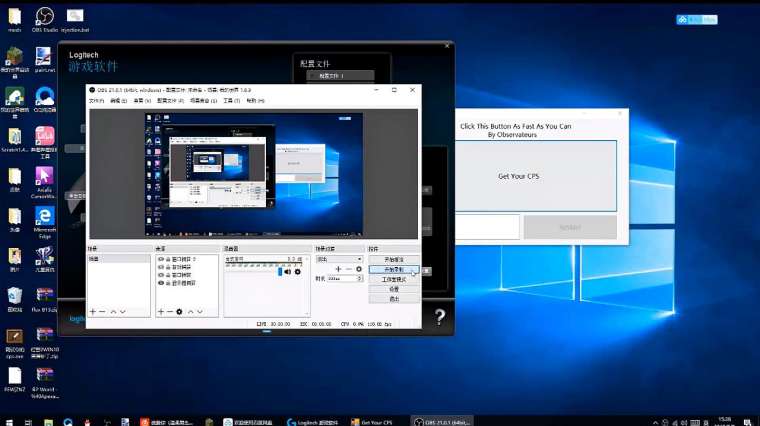Select the Minecraft launcher desktop icon
This screenshot has height=426, width=760.
(15, 62)
